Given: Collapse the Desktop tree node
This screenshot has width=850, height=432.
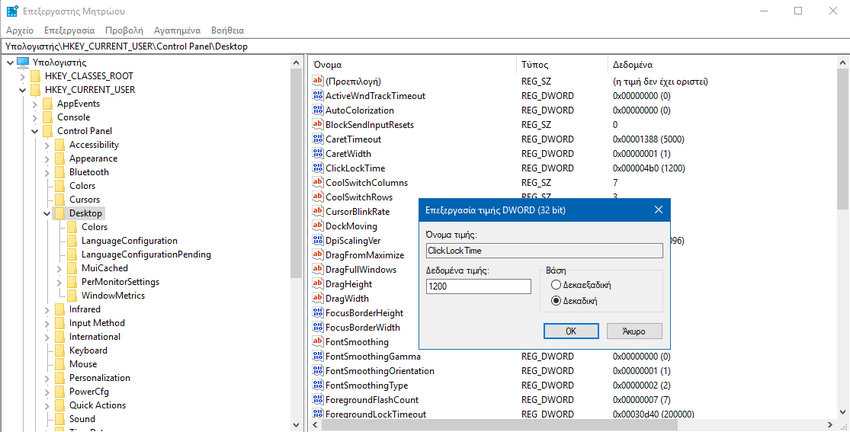Looking at the screenshot, I should pos(47,214).
